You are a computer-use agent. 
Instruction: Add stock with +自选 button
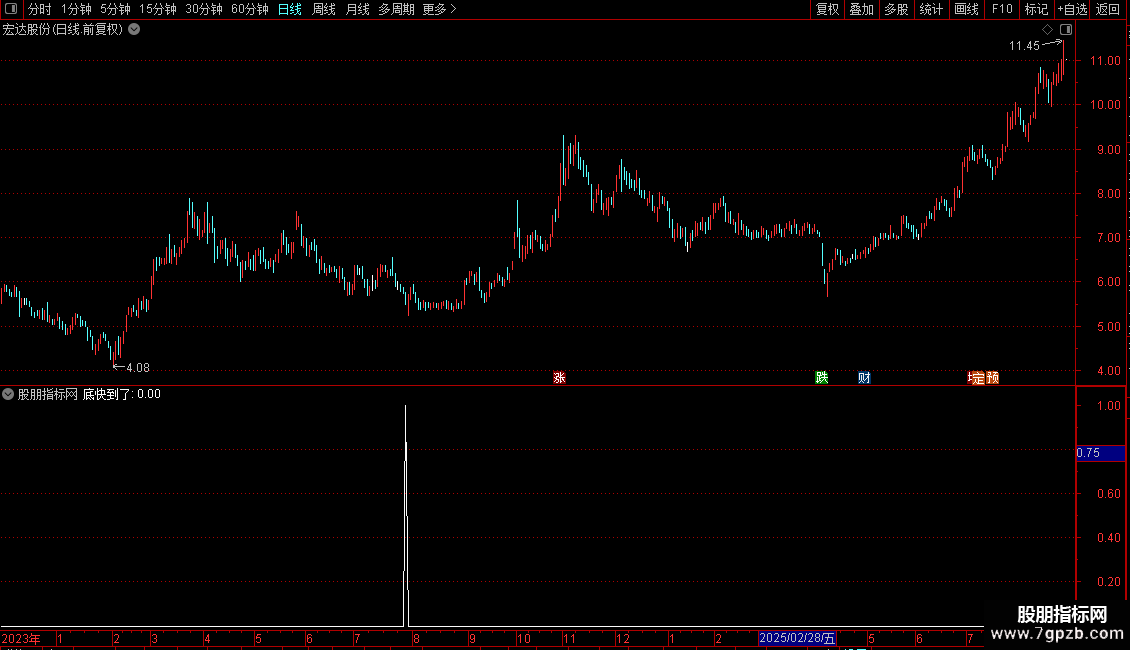(x=1072, y=9)
